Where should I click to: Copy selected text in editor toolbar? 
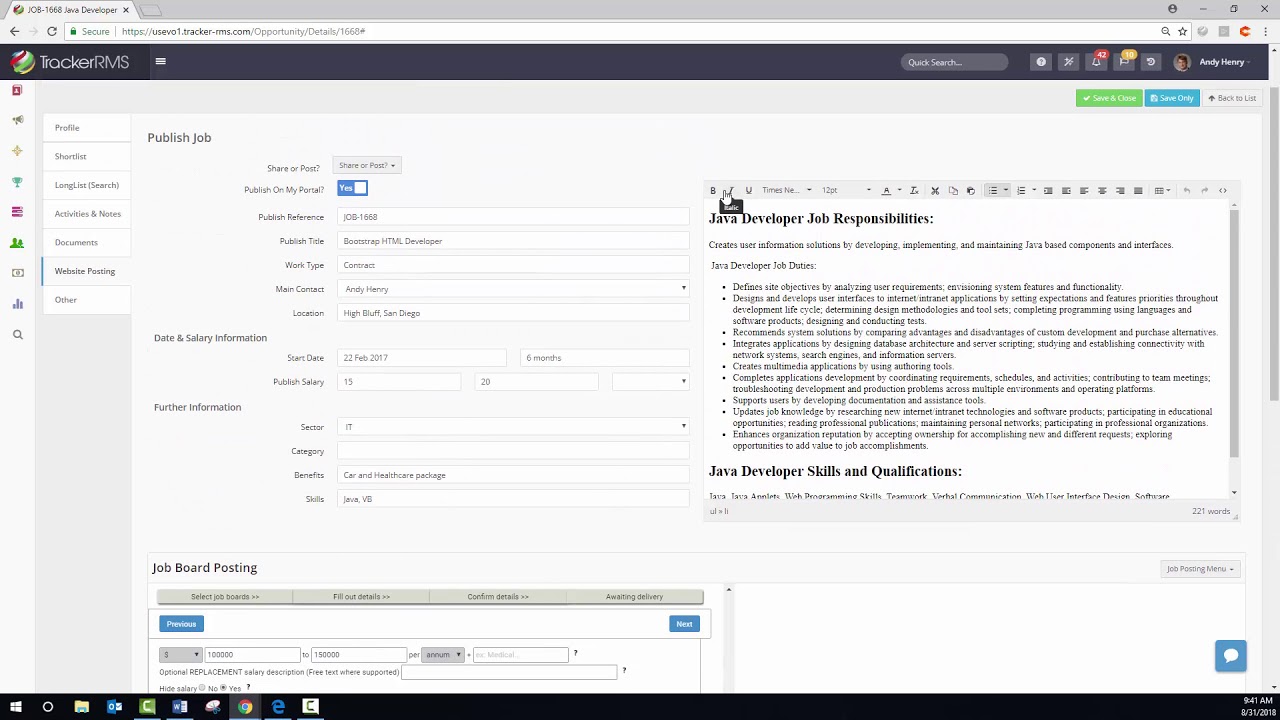(953, 190)
